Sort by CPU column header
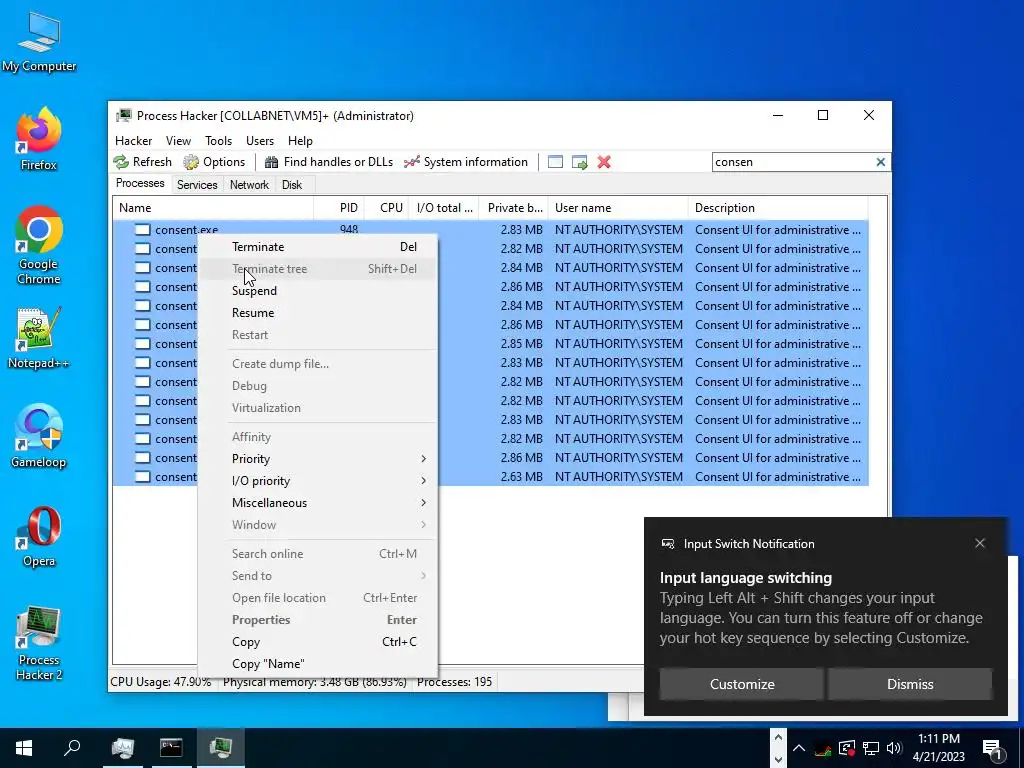Screen dimensions: 1024x768 (386, 208)
